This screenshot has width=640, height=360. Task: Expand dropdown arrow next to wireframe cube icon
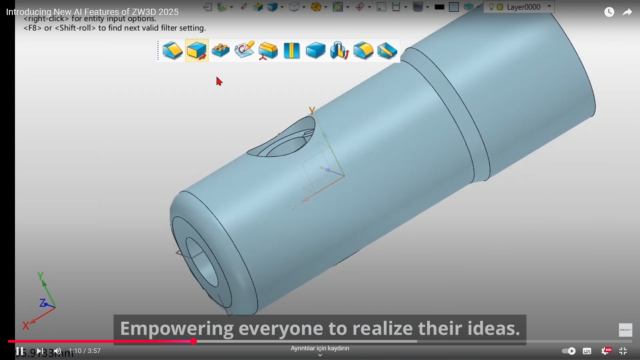[x=304, y=7]
